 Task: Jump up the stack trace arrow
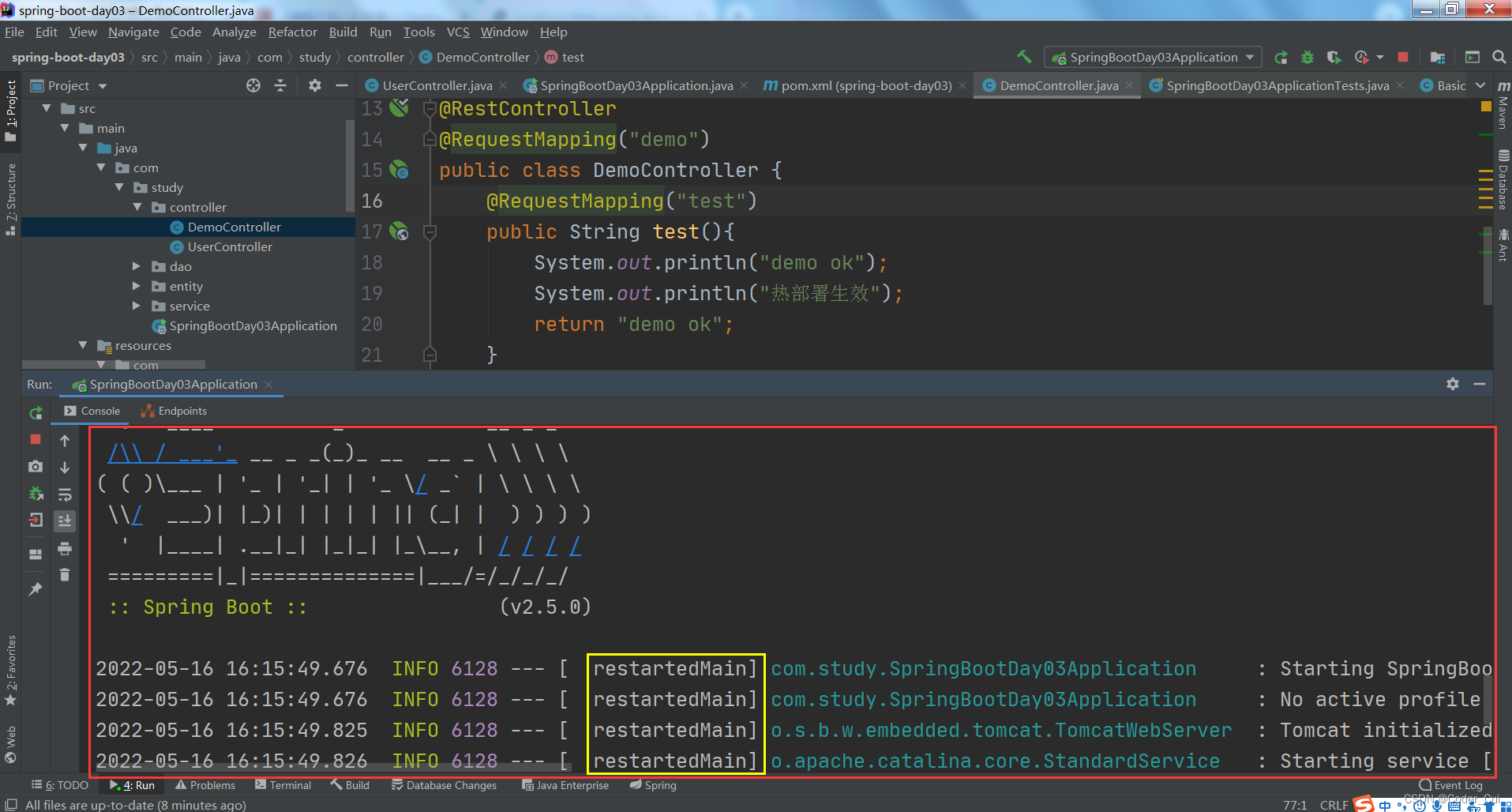[x=65, y=441]
